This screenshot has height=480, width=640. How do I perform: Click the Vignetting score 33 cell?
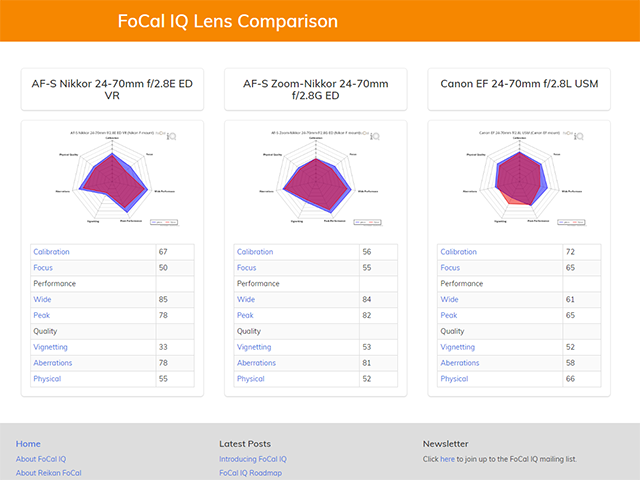(x=175, y=347)
